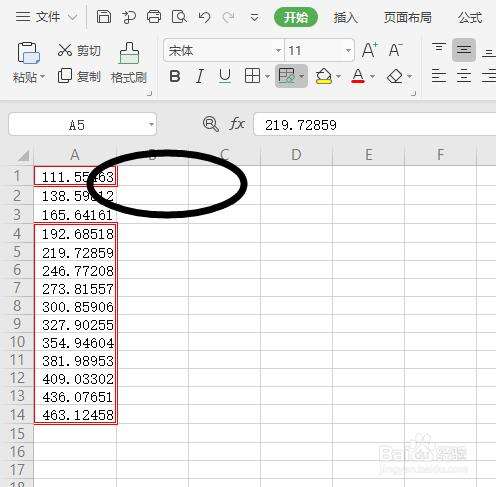The height and width of the screenshot is (487, 496).
Task: Click the Print icon
Action: pyautogui.click(x=154, y=17)
